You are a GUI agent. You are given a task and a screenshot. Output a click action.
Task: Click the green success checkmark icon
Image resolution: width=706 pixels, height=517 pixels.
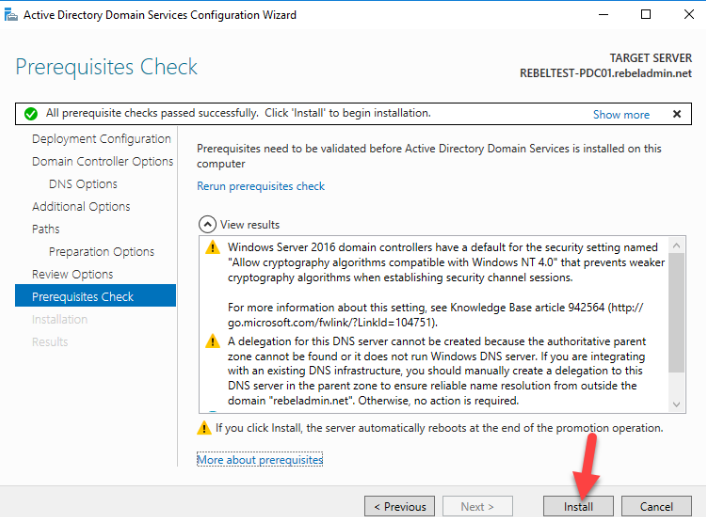(x=31, y=114)
